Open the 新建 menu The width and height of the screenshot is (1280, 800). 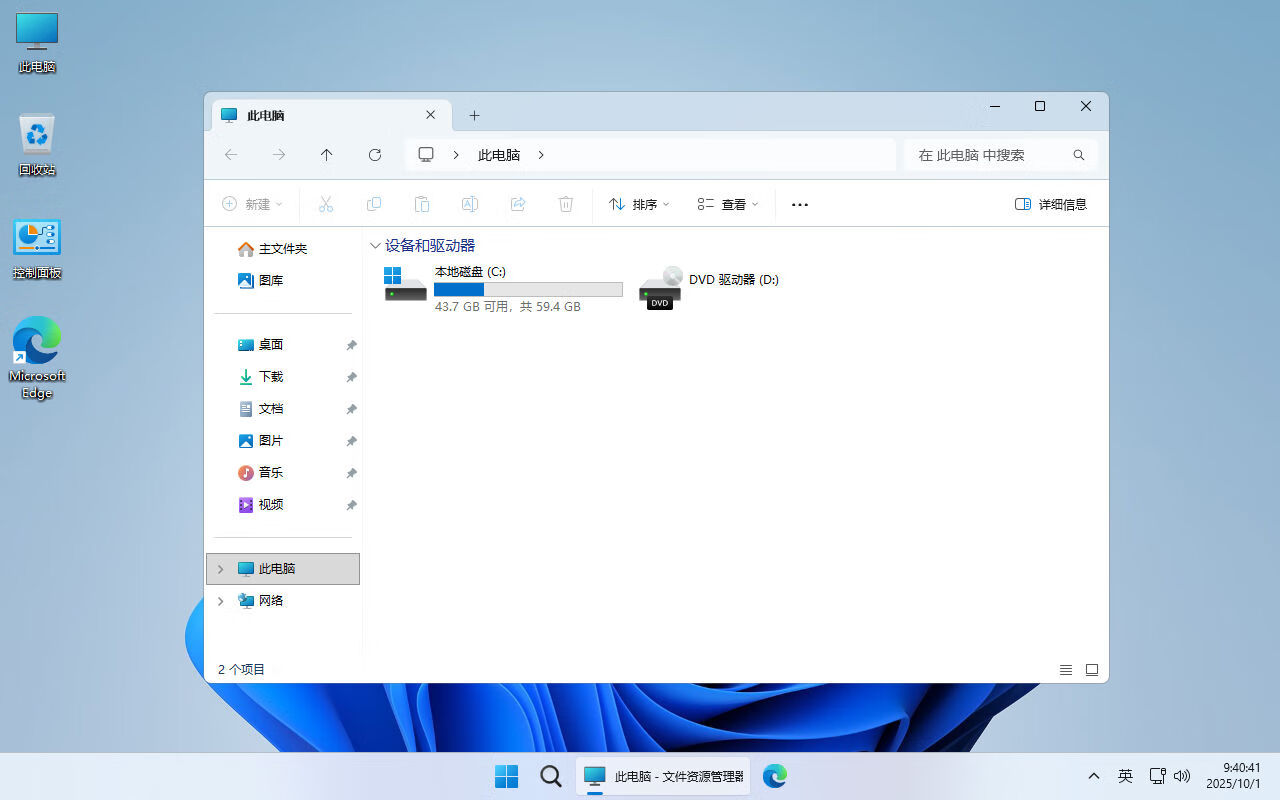(x=253, y=204)
